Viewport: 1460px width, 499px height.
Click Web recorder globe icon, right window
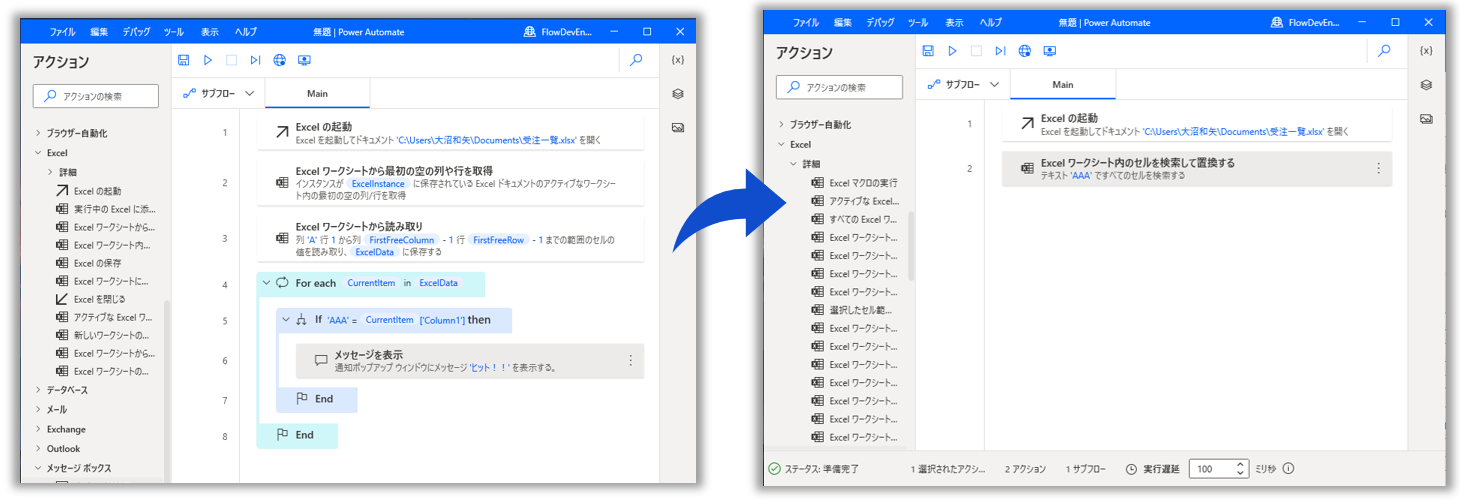(1025, 51)
